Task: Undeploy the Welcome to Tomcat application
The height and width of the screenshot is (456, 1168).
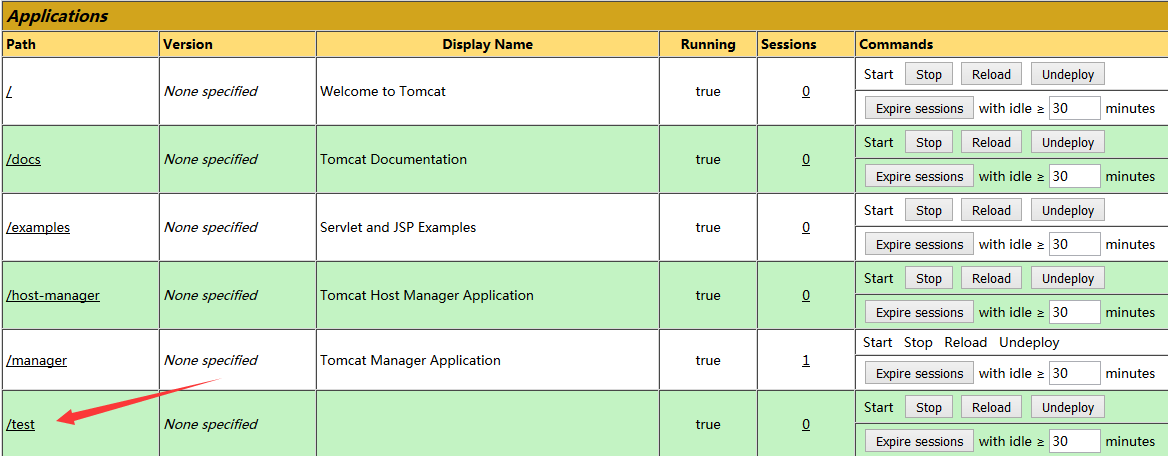Action: click(1067, 75)
